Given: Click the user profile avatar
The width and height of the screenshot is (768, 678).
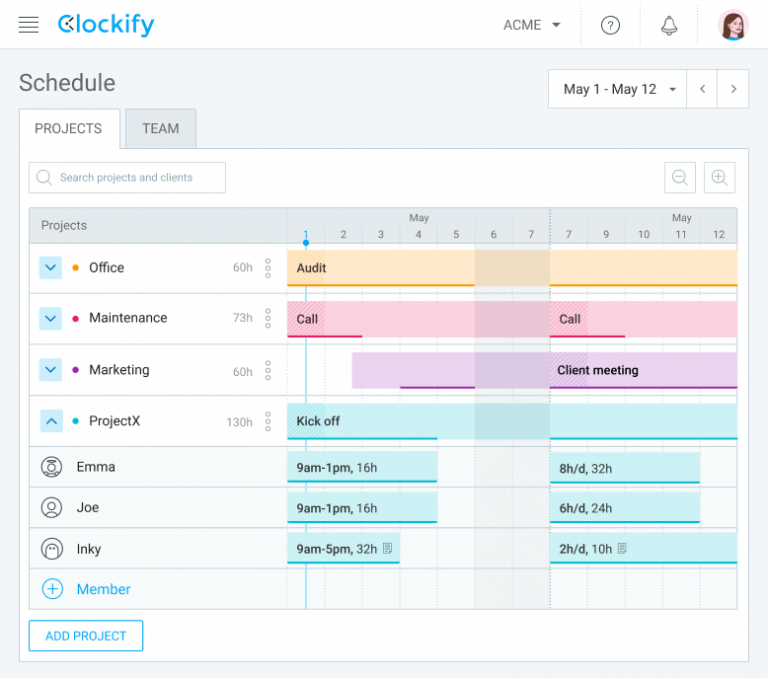Looking at the screenshot, I should (733, 25).
